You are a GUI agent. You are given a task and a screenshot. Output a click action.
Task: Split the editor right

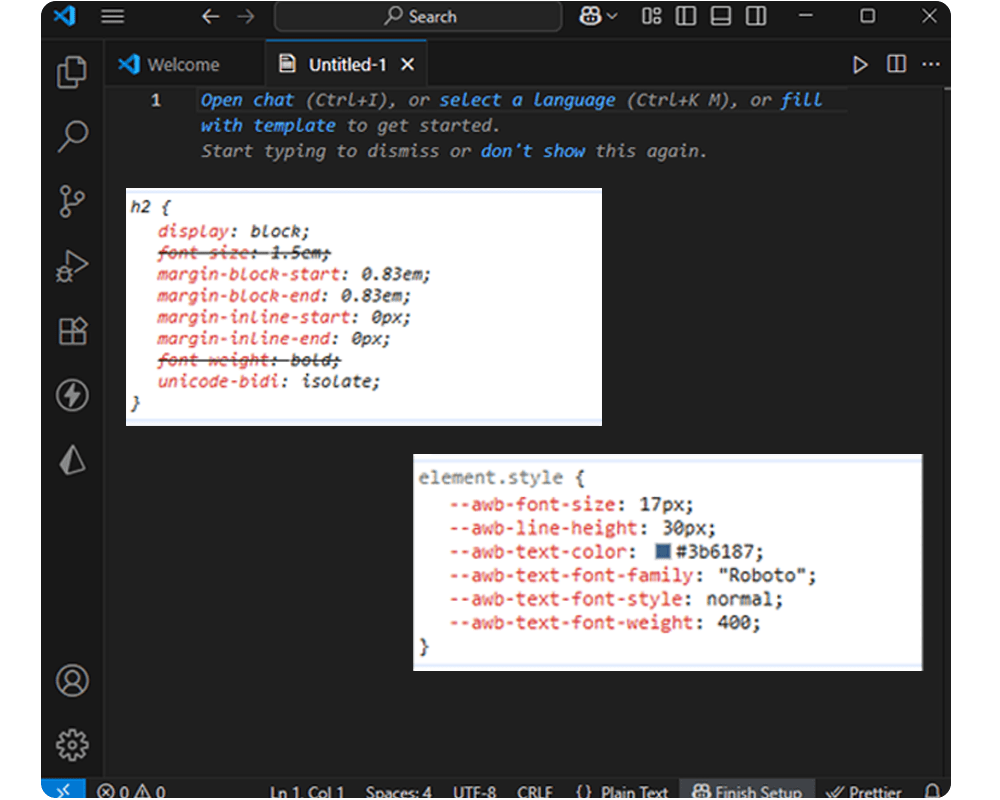pyautogui.click(x=896, y=64)
